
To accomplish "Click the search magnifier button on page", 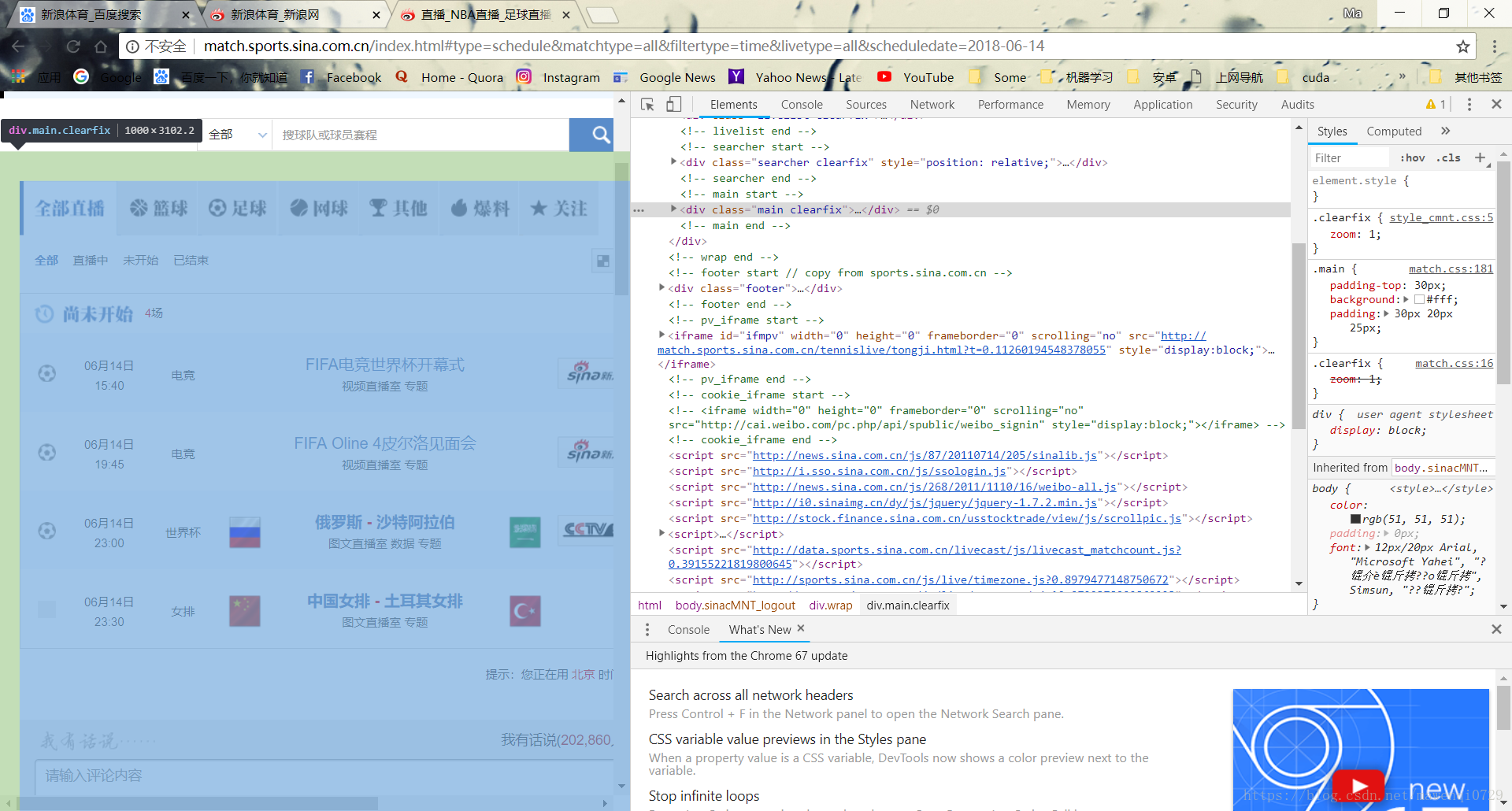I will coord(600,135).
